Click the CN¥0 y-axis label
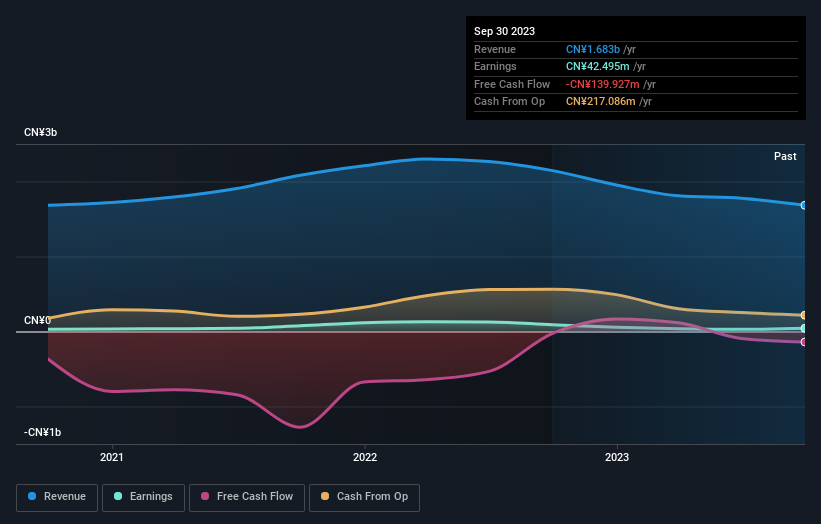Image resolution: width=821 pixels, height=524 pixels. coord(37,320)
